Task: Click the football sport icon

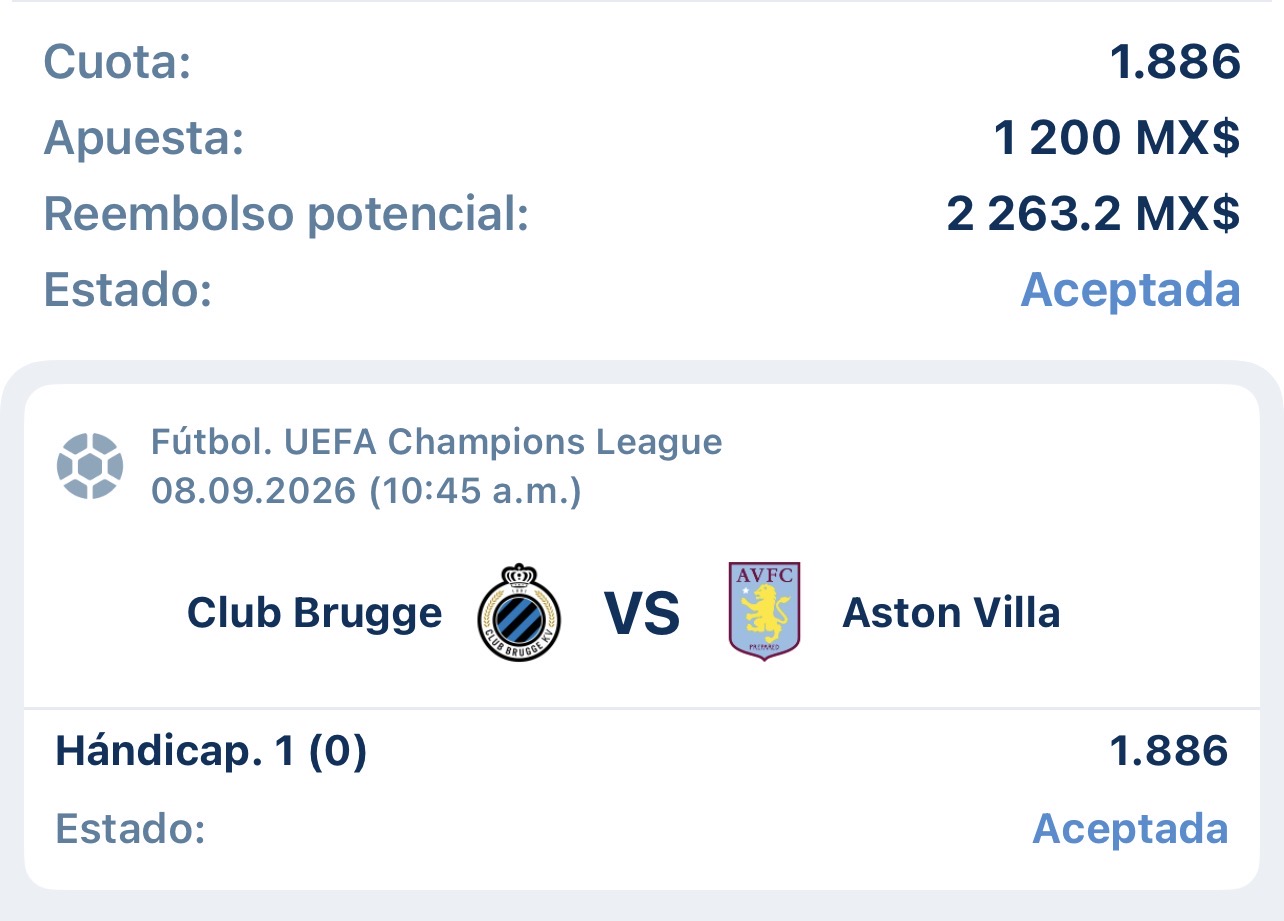Action: (90, 466)
